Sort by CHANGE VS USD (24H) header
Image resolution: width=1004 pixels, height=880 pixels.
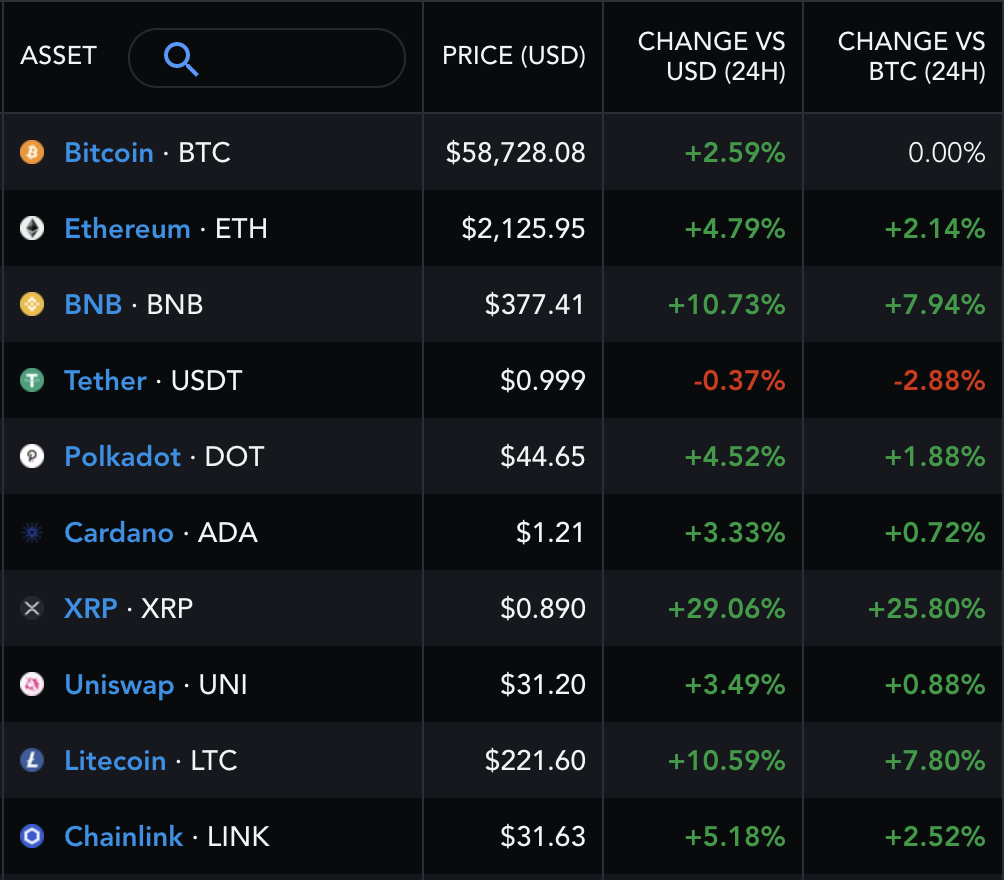[711, 56]
